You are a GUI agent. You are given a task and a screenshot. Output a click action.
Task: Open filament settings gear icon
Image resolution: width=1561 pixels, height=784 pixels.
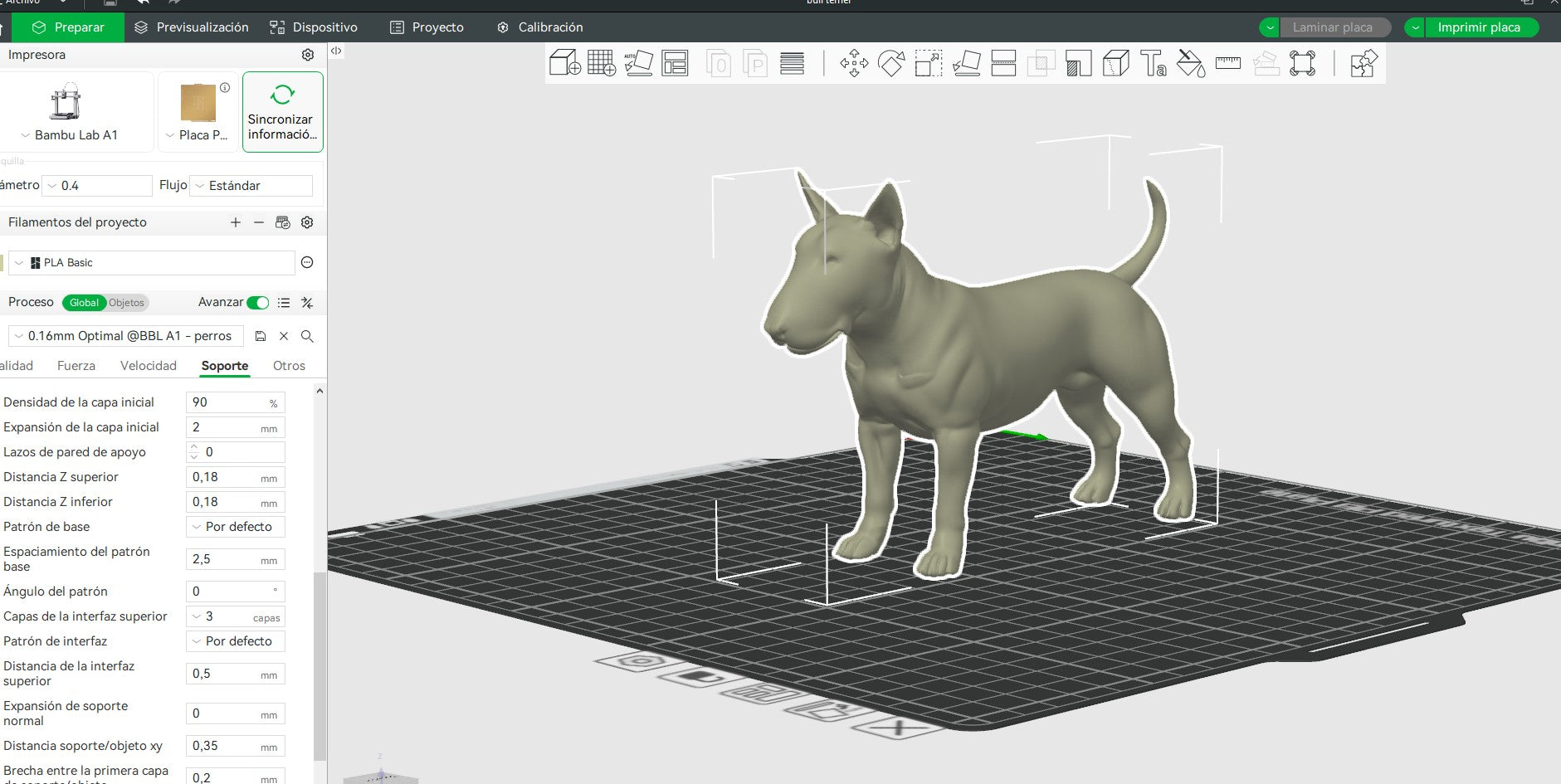pos(307,222)
